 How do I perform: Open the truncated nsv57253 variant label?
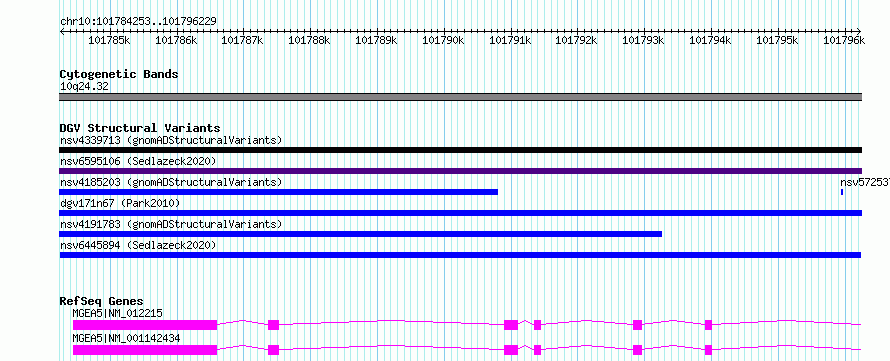click(865, 182)
